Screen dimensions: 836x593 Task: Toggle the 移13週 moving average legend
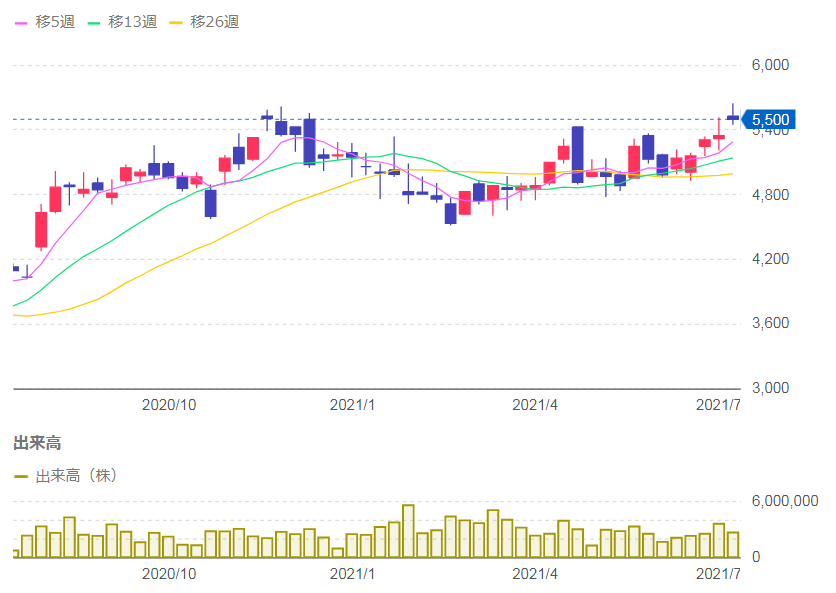123,22
